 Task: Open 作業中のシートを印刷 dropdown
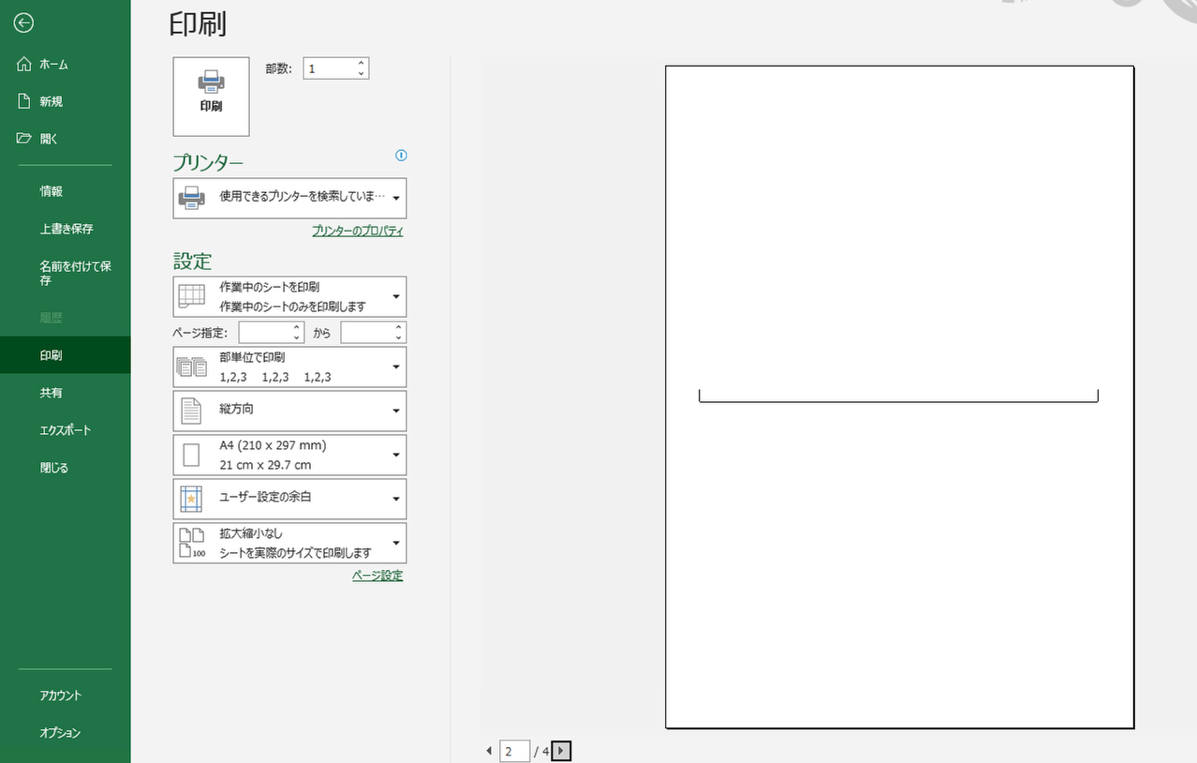(290, 297)
